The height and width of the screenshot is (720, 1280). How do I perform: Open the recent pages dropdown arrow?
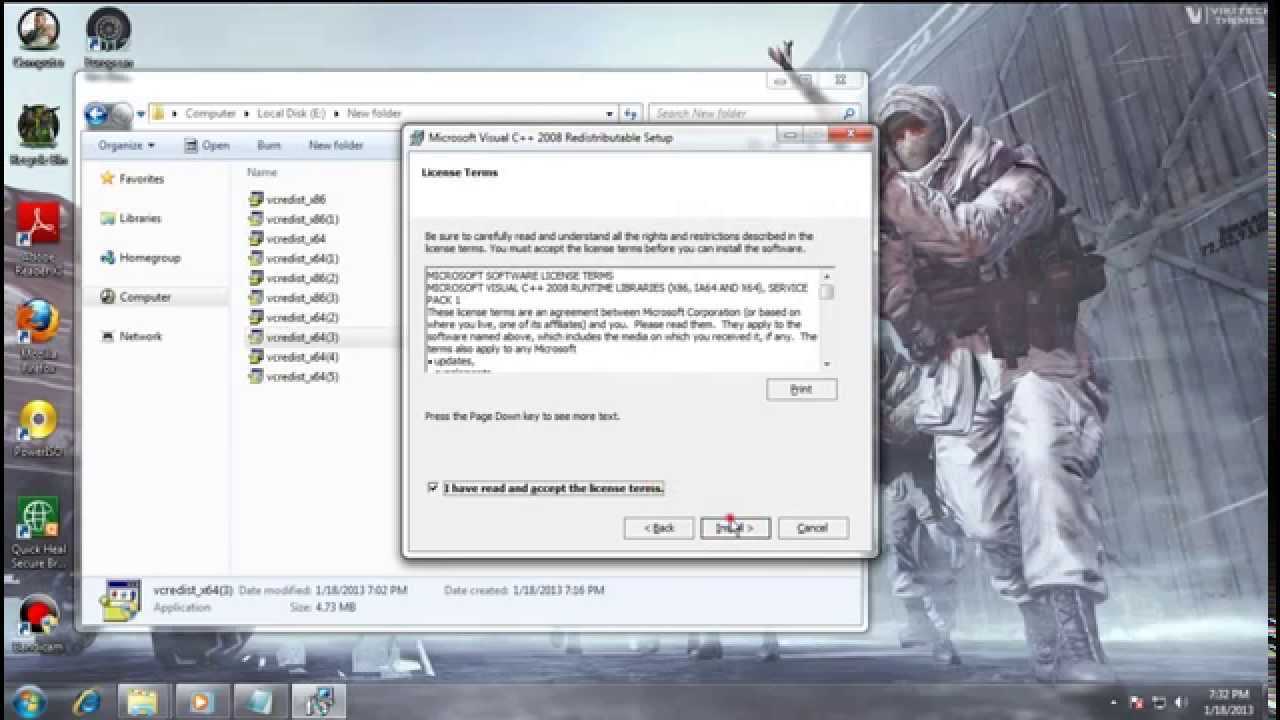pos(139,114)
